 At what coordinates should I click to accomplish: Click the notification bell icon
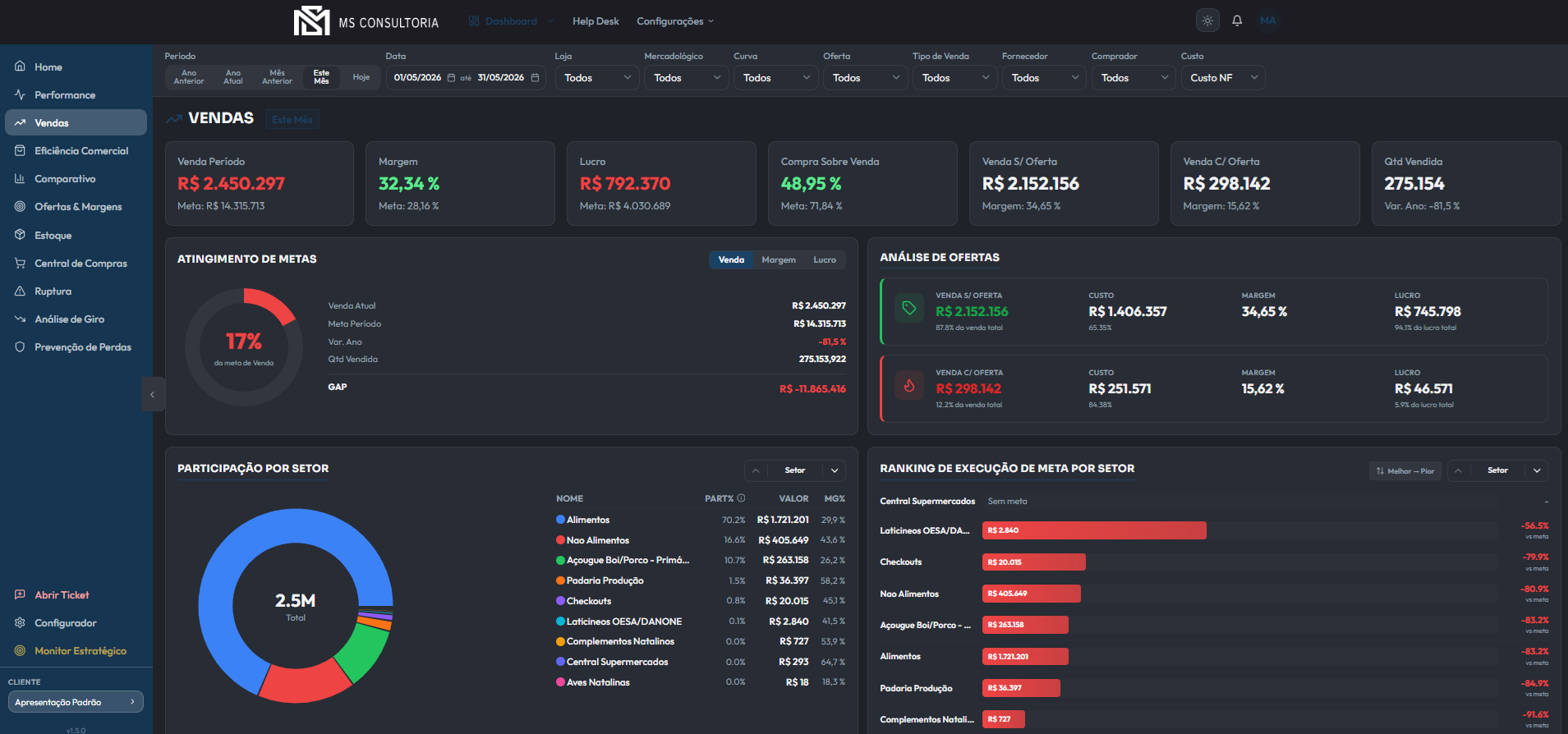[1237, 21]
